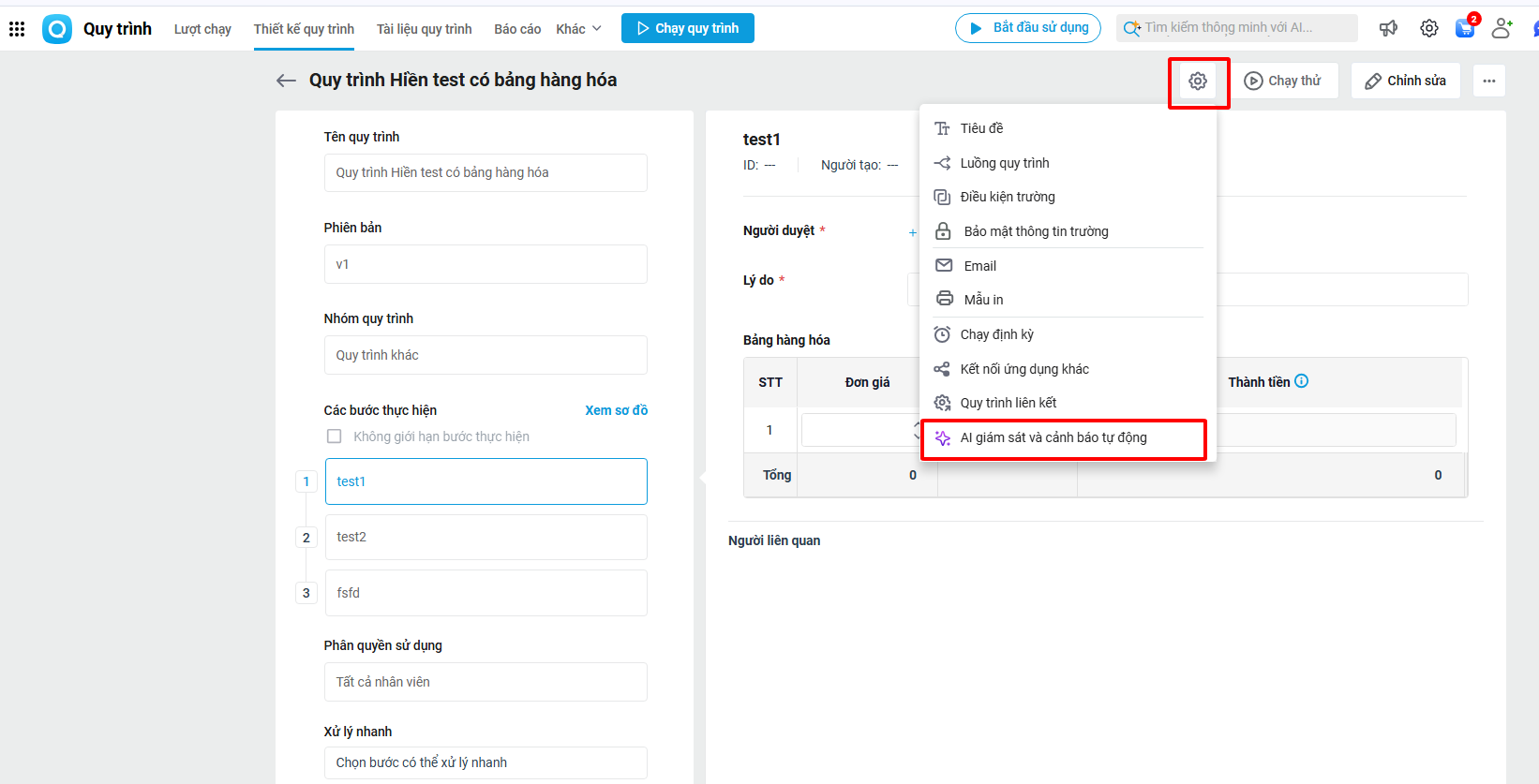This screenshot has width=1539, height=784.
Task: Click the announcements megaphone icon
Action: pyautogui.click(x=1388, y=28)
